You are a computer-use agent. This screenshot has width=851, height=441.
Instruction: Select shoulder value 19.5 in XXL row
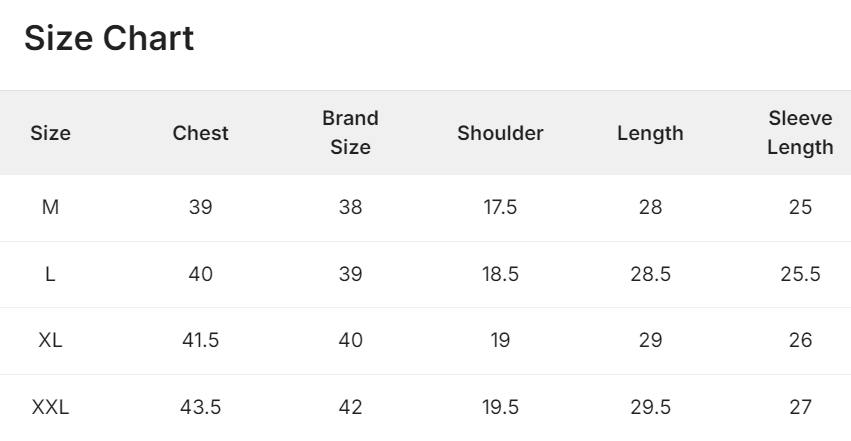coord(500,407)
